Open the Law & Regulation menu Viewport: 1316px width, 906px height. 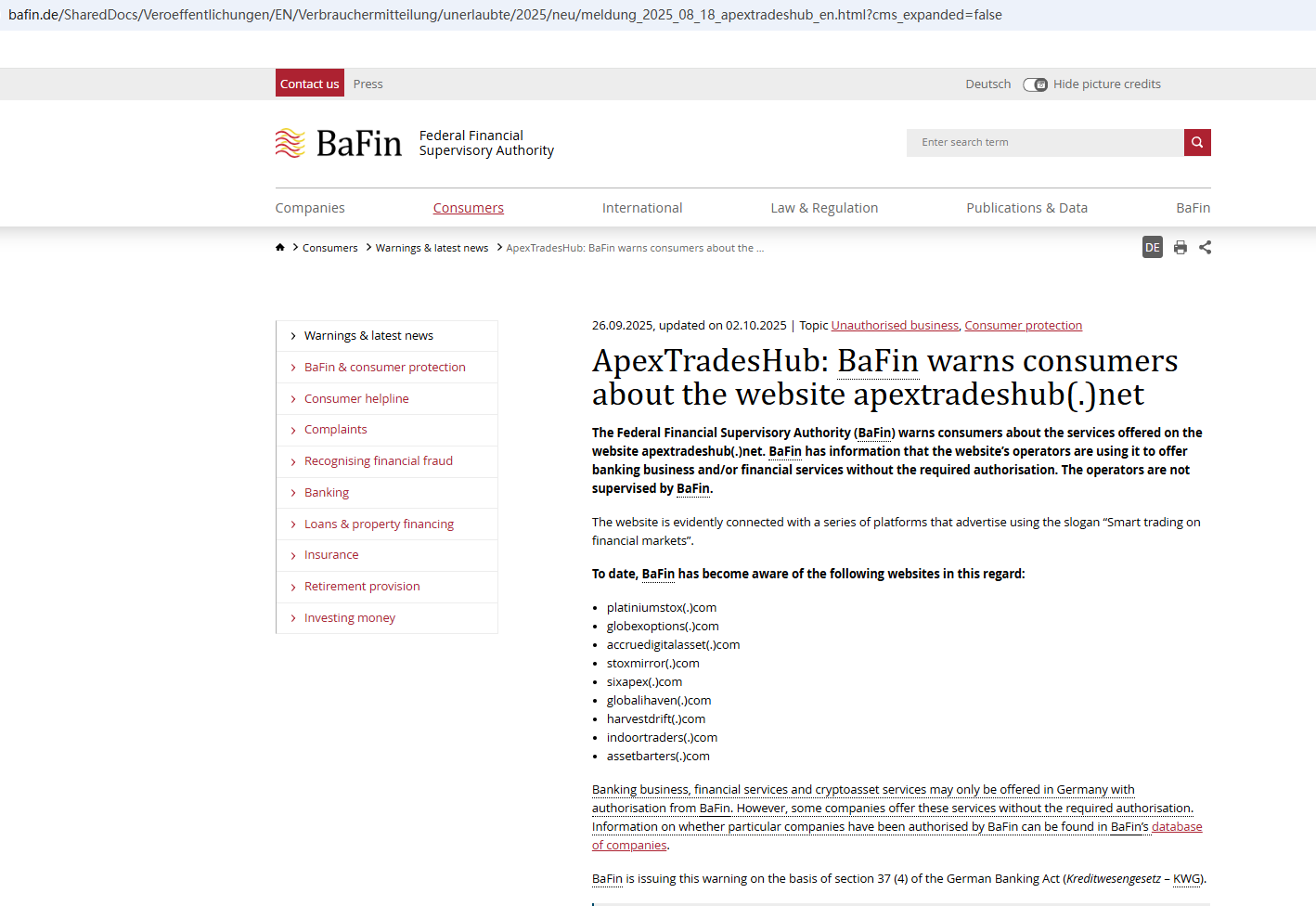[824, 208]
